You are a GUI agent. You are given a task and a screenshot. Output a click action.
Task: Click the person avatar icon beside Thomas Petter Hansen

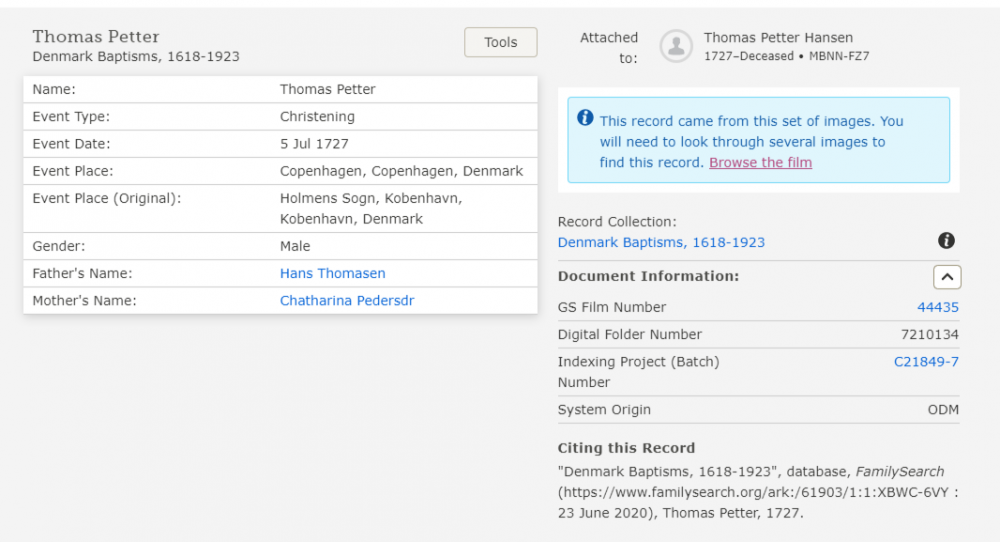677,45
